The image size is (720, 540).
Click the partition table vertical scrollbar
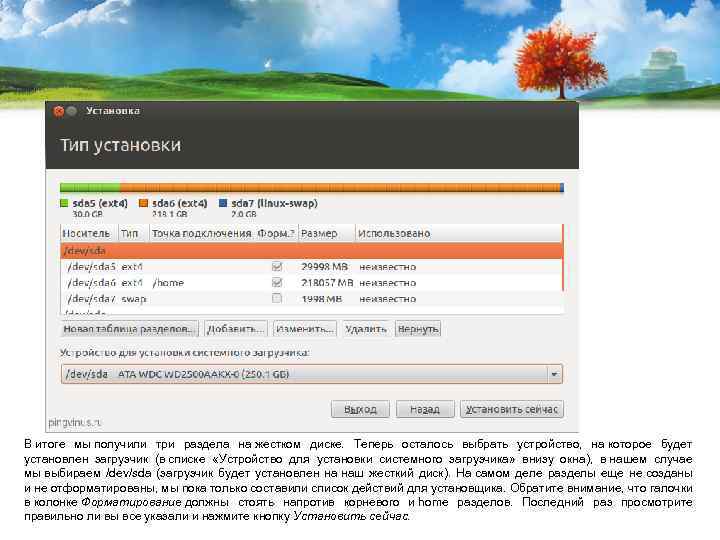(563, 257)
